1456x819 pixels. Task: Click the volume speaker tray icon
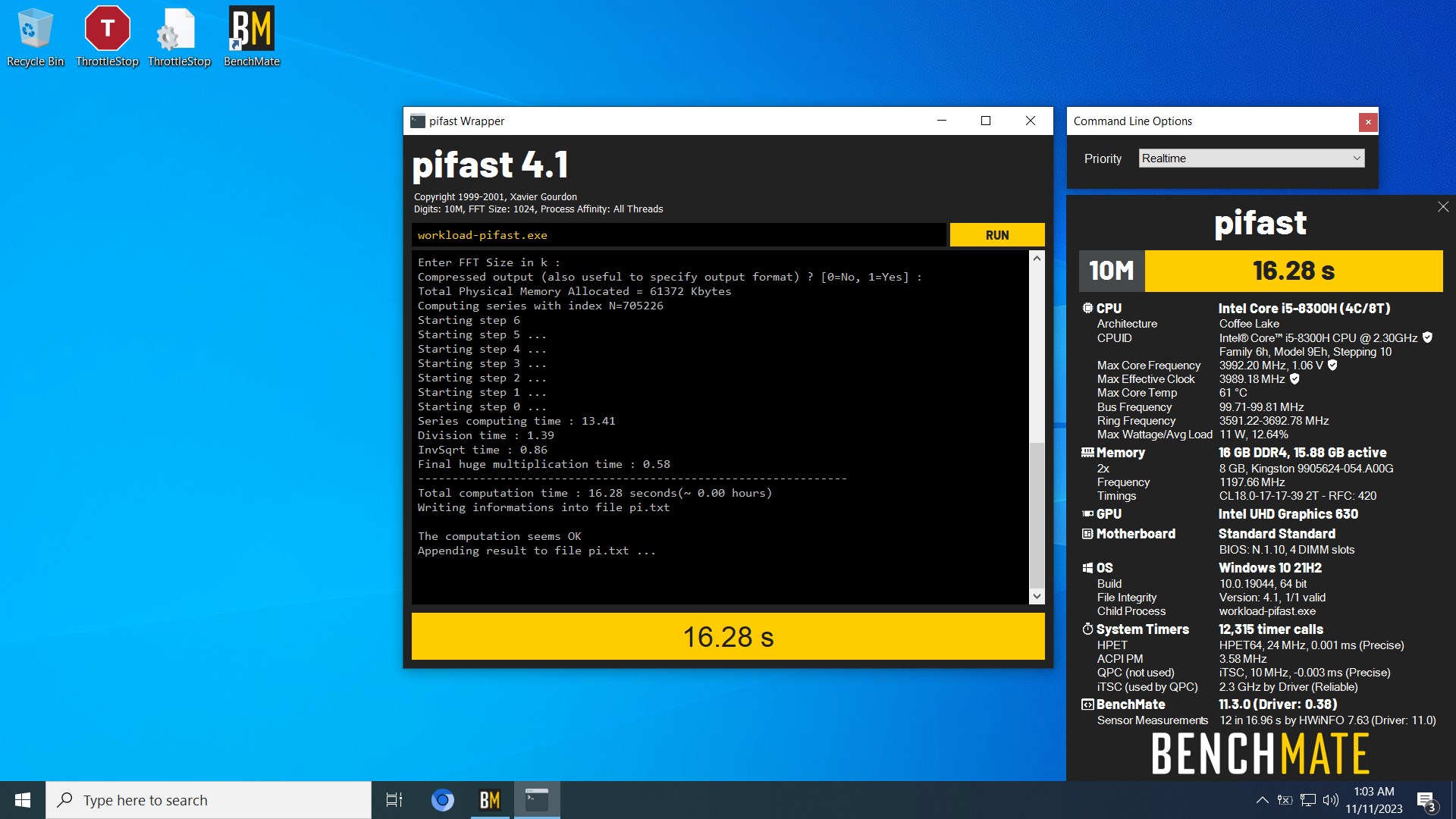coord(1331,800)
